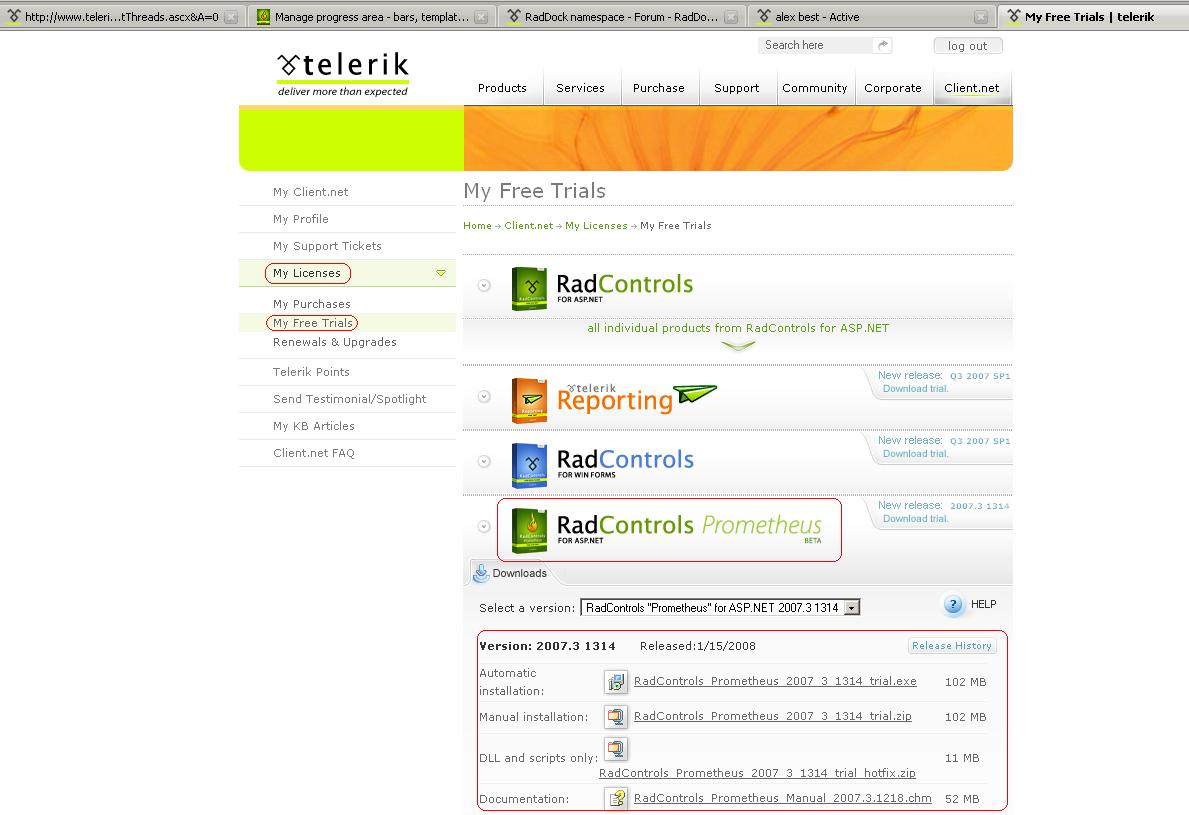The width and height of the screenshot is (1189, 815).
Task: Open the Services menu
Action: click(580, 88)
